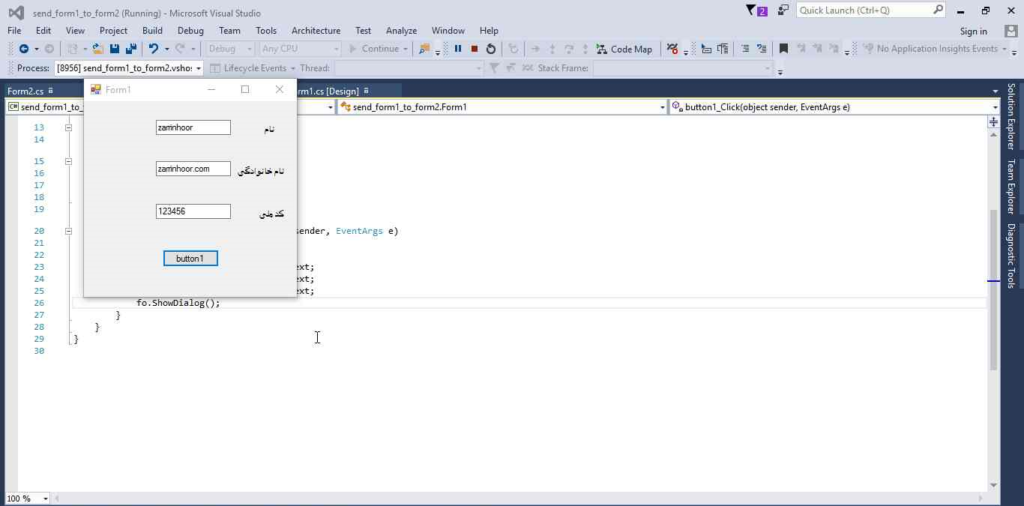The height and width of the screenshot is (506, 1024).
Task: Click the Open File folder icon
Action: (97, 49)
